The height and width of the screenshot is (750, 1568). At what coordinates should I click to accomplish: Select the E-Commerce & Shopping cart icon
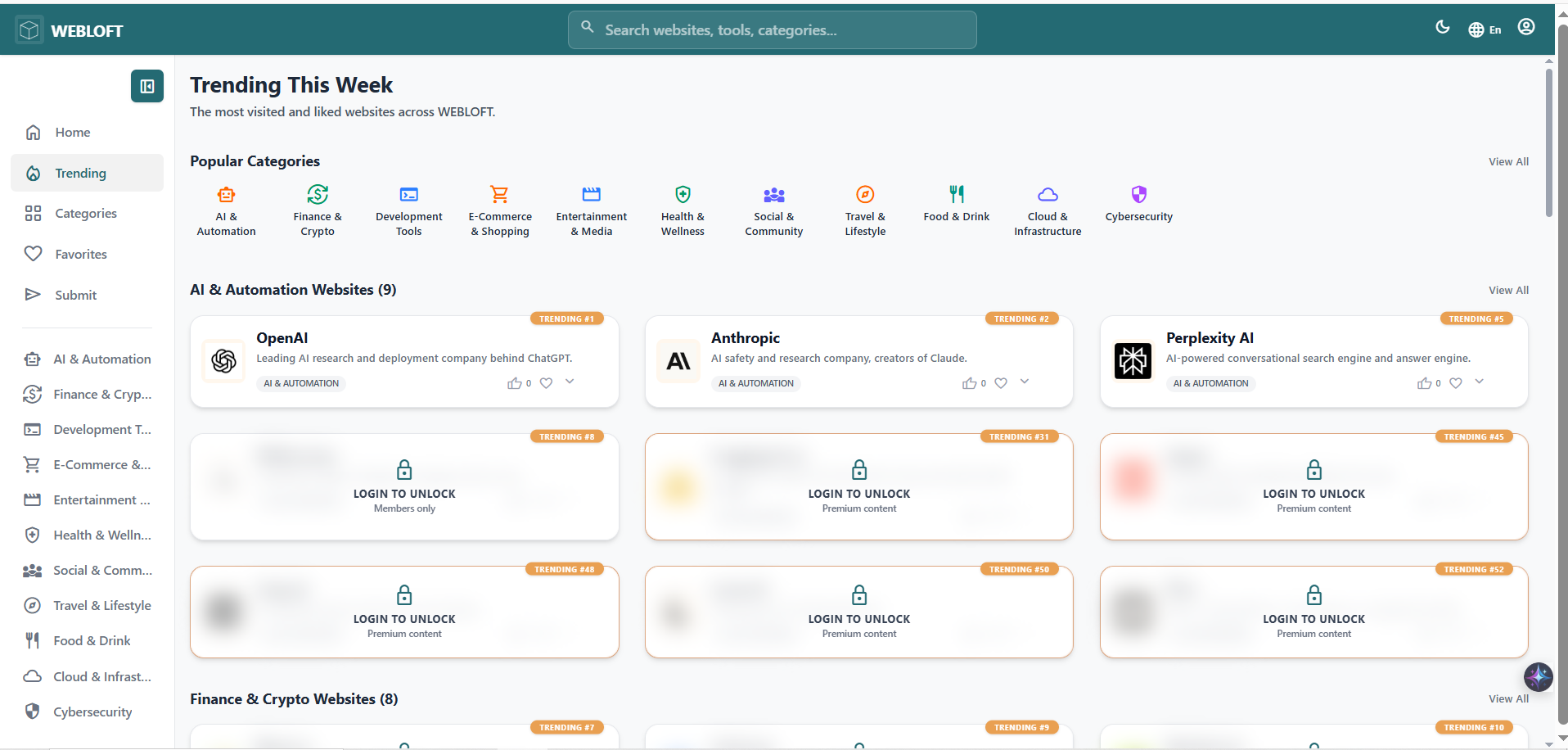click(500, 195)
